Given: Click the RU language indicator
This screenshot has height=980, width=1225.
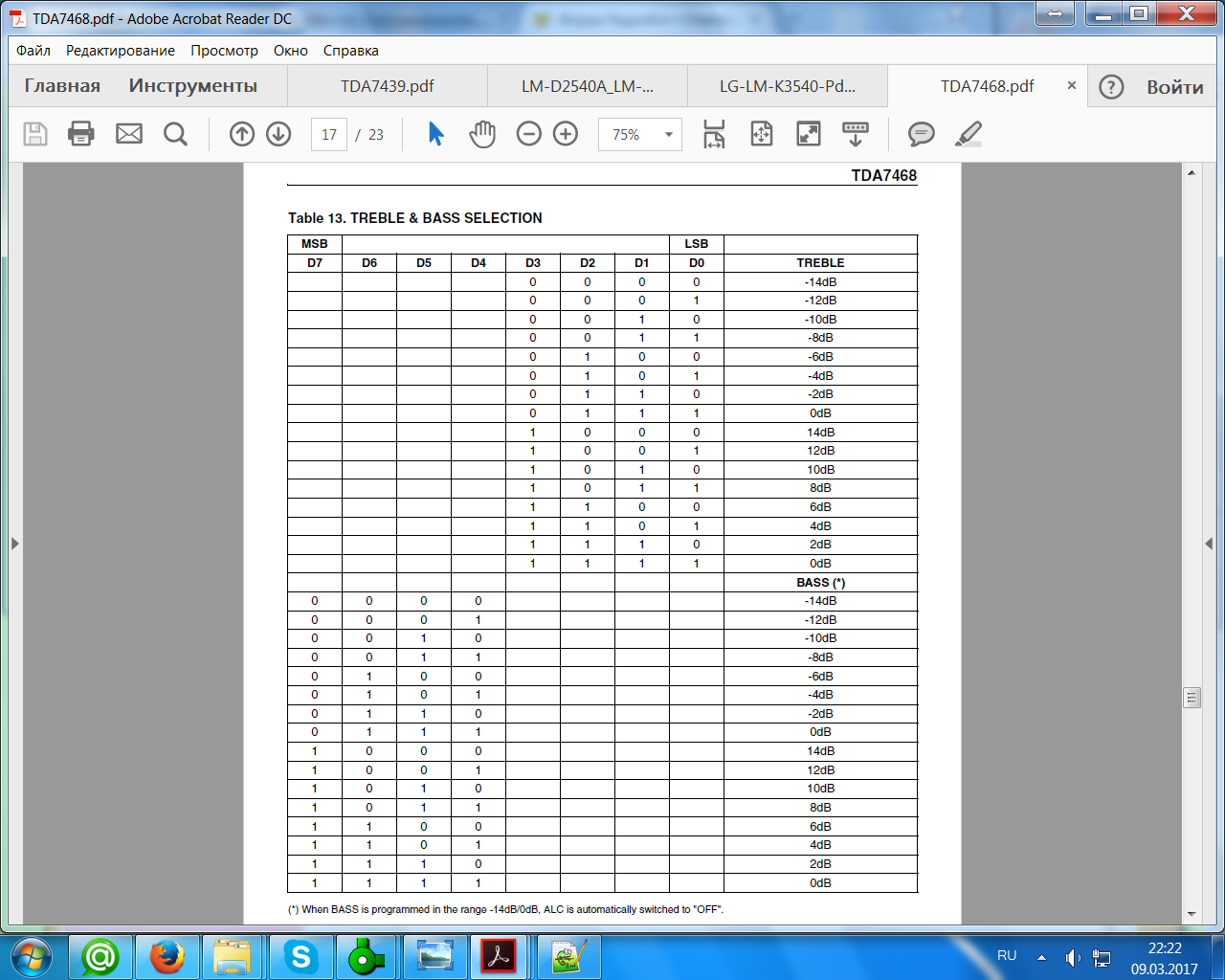Looking at the screenshot, I should [1007, 956].
